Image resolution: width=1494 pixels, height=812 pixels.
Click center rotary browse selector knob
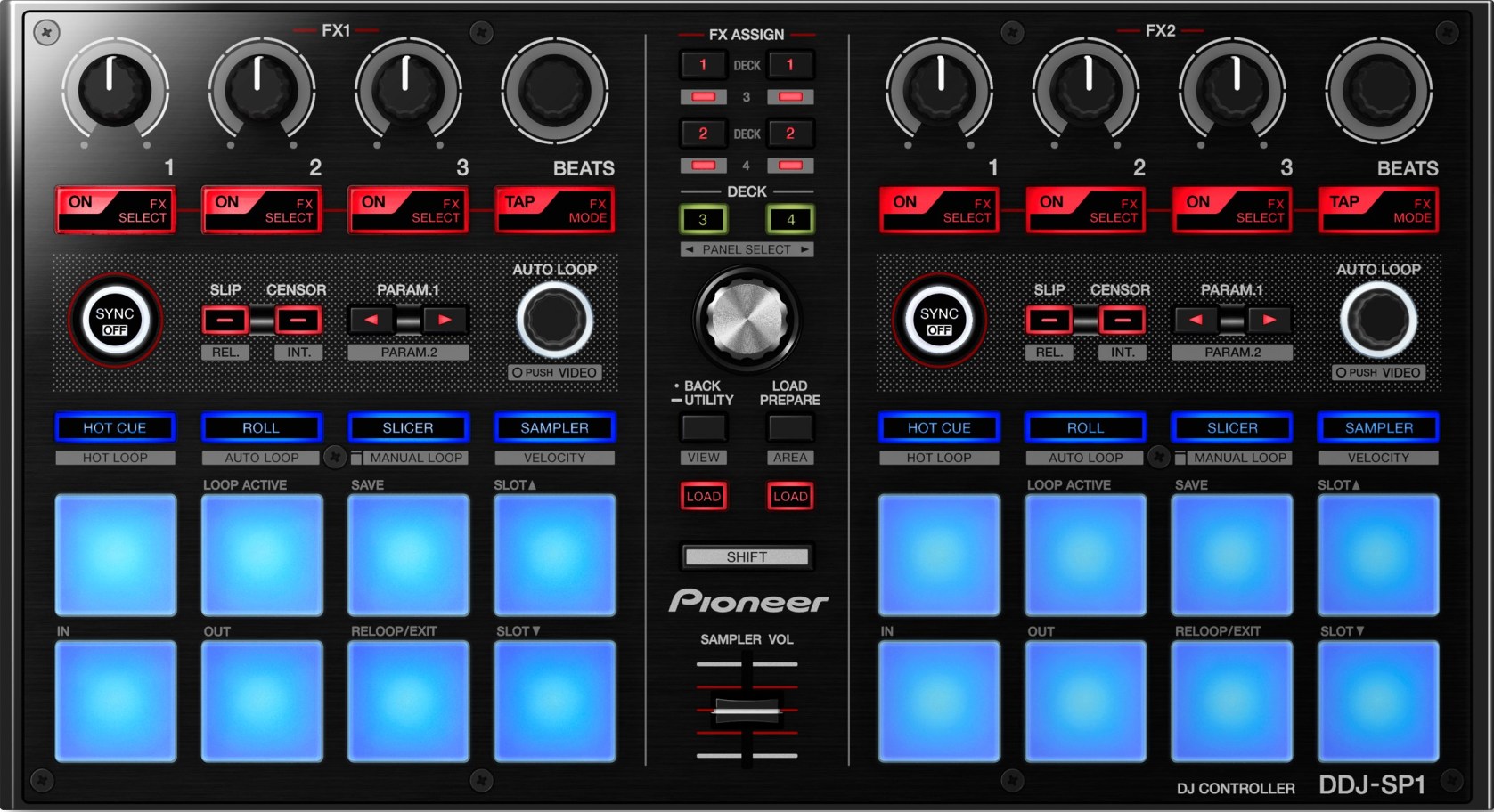747,319
